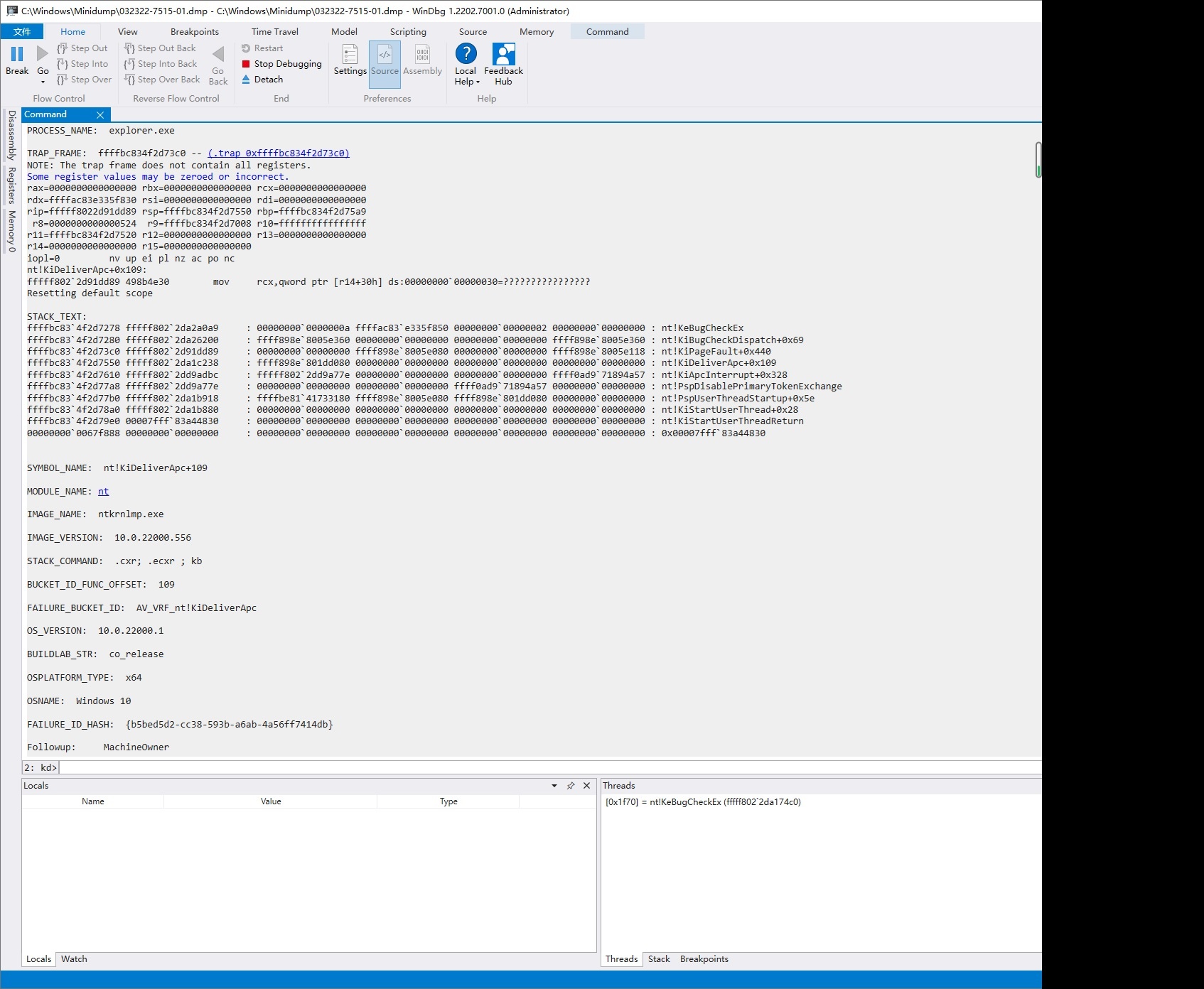Open the Breakpoints ribbon tab
The height and width of the screenshot is (989, 1204).
pyautogui.click(x=195, y=32)
